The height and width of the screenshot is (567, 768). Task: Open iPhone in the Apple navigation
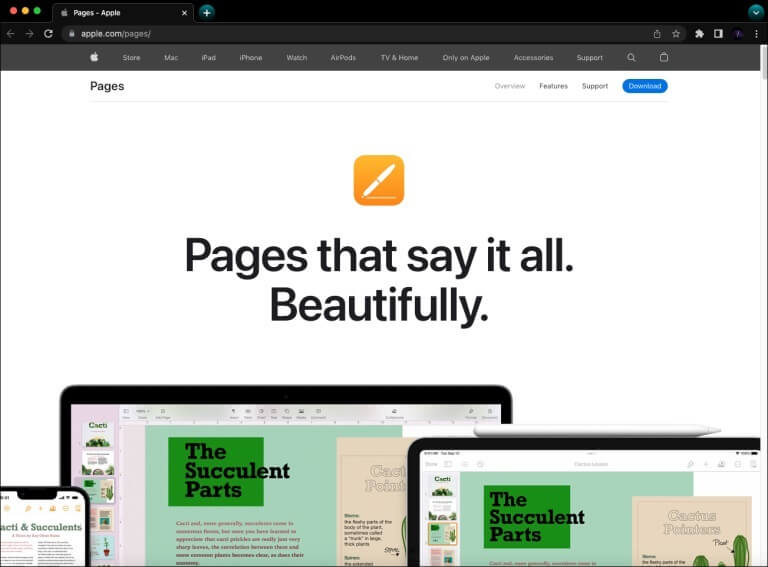click(251, 58)
